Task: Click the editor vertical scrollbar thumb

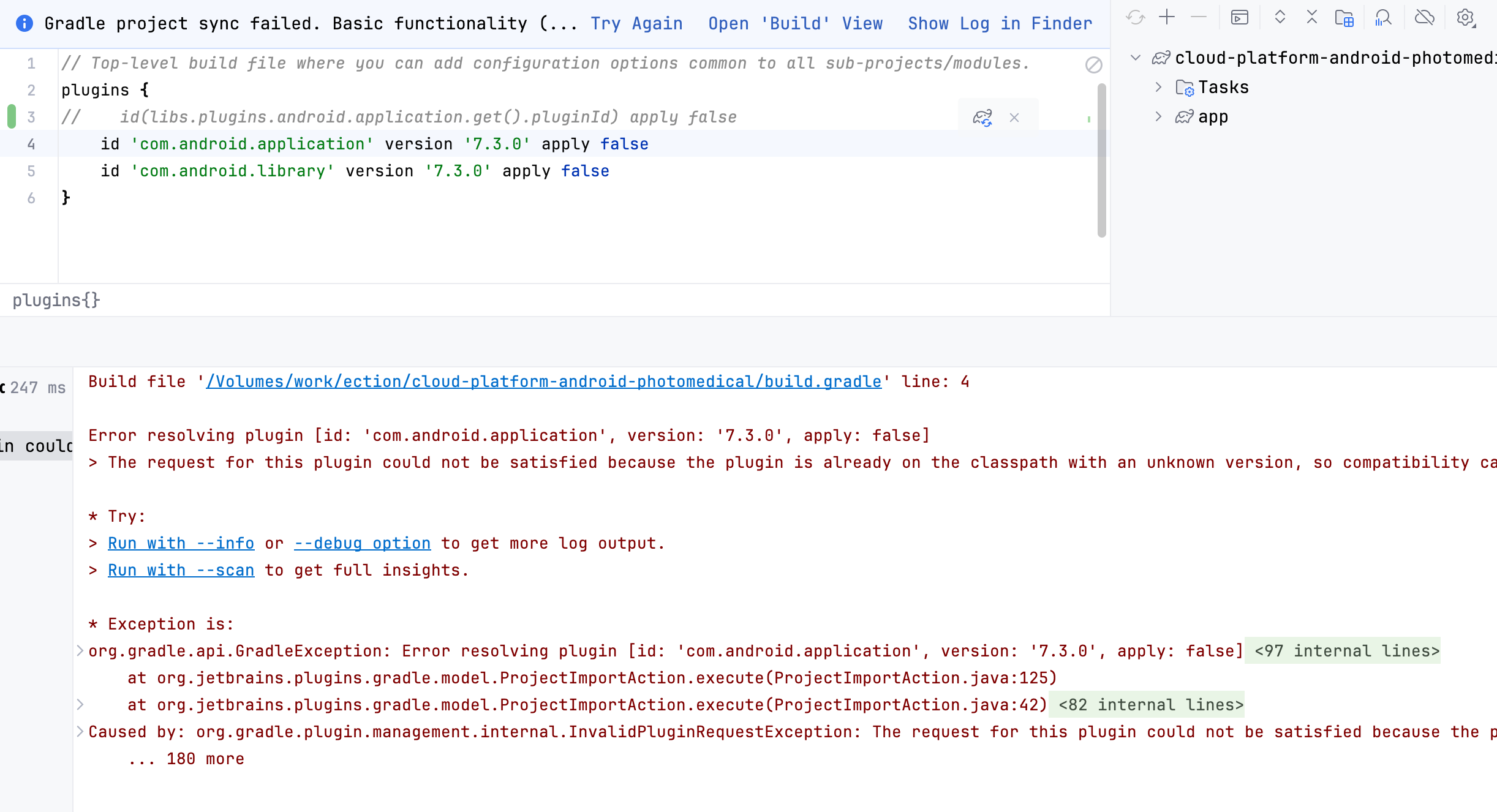Action: (1101, 159)
